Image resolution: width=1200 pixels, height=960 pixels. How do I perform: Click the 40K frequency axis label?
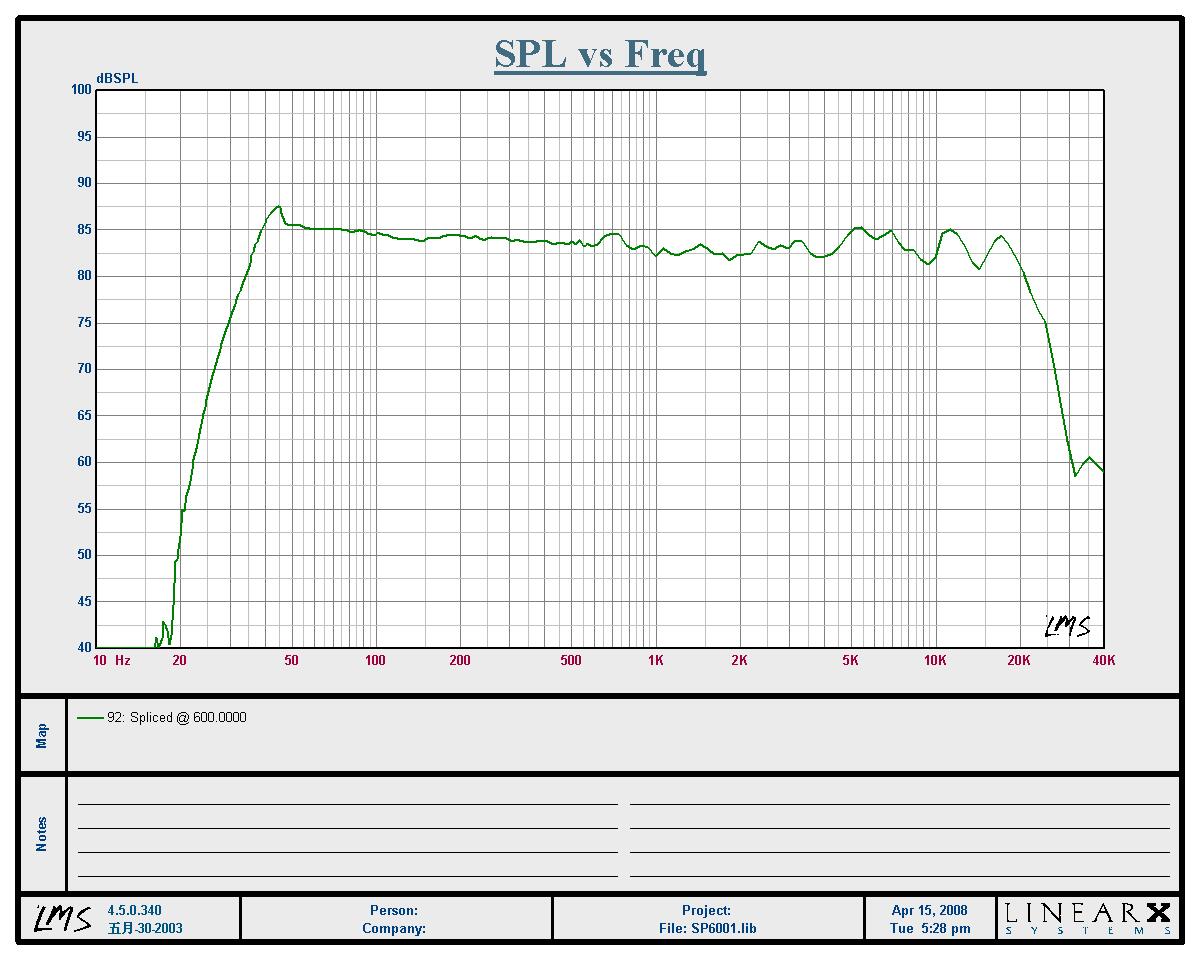[1104, 661]
